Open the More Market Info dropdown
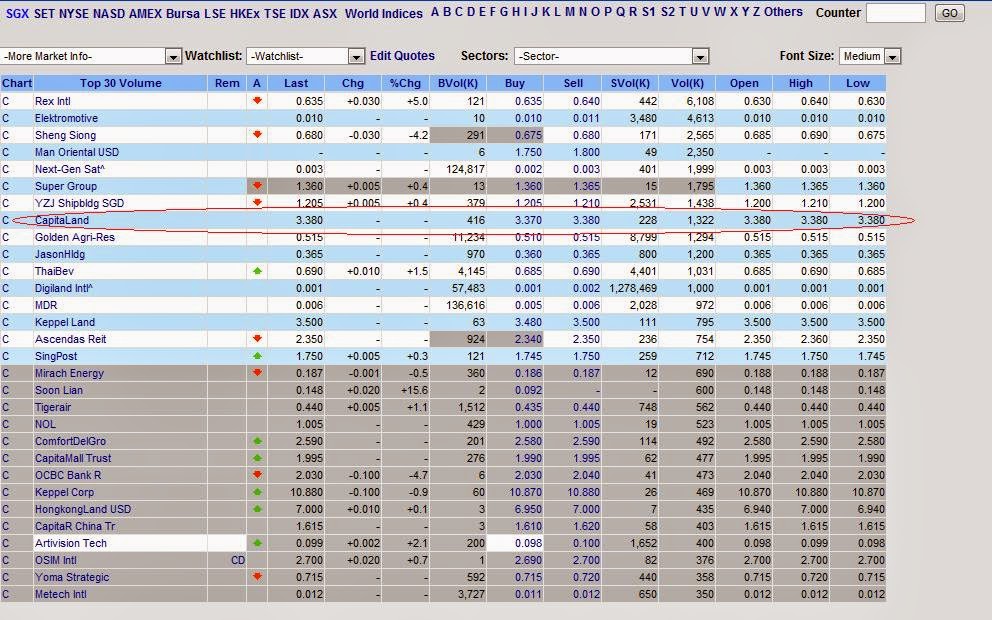Screen dimensions: 992x620 tap(173, 56)
